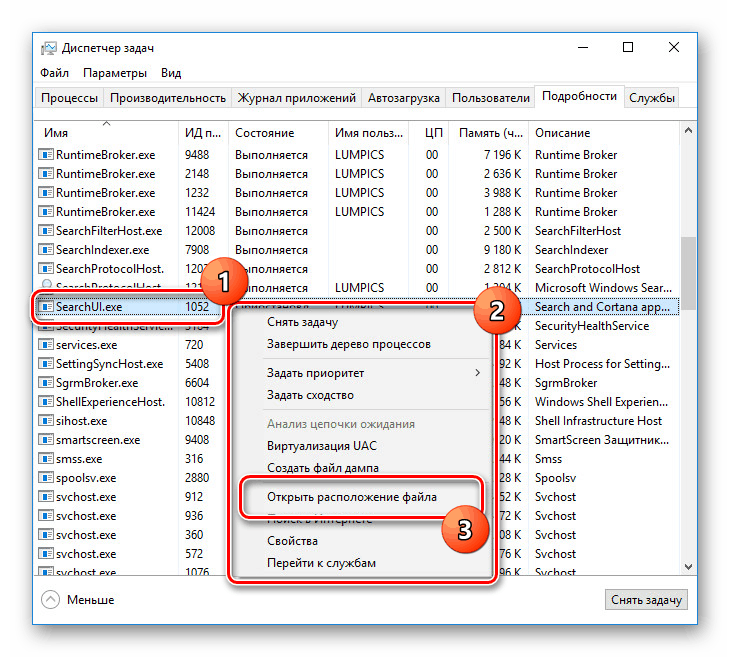Sort by the Память column header
The height and width of the screenshot is (657, 730).
point(489,133)
